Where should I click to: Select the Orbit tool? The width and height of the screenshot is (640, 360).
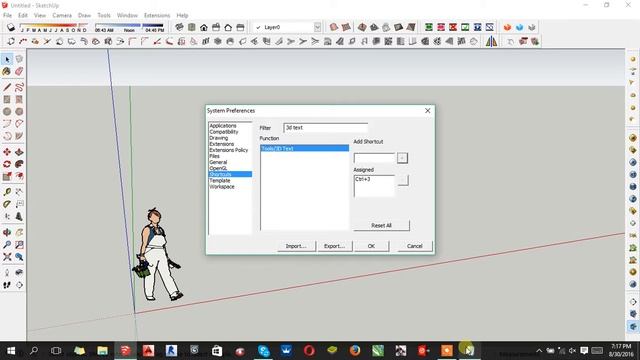[7, 233]
